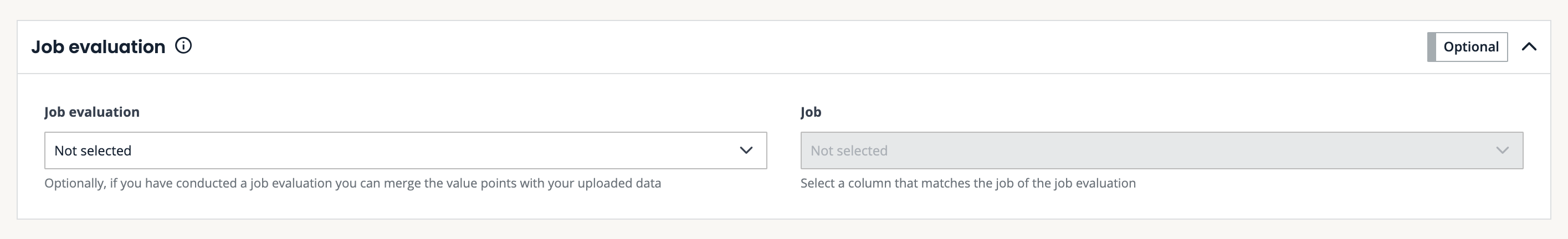Viewport: 1568px width, 239px height.
Task: Collapse the Job evaluation section using the chevron
Action: point(1529,47)
